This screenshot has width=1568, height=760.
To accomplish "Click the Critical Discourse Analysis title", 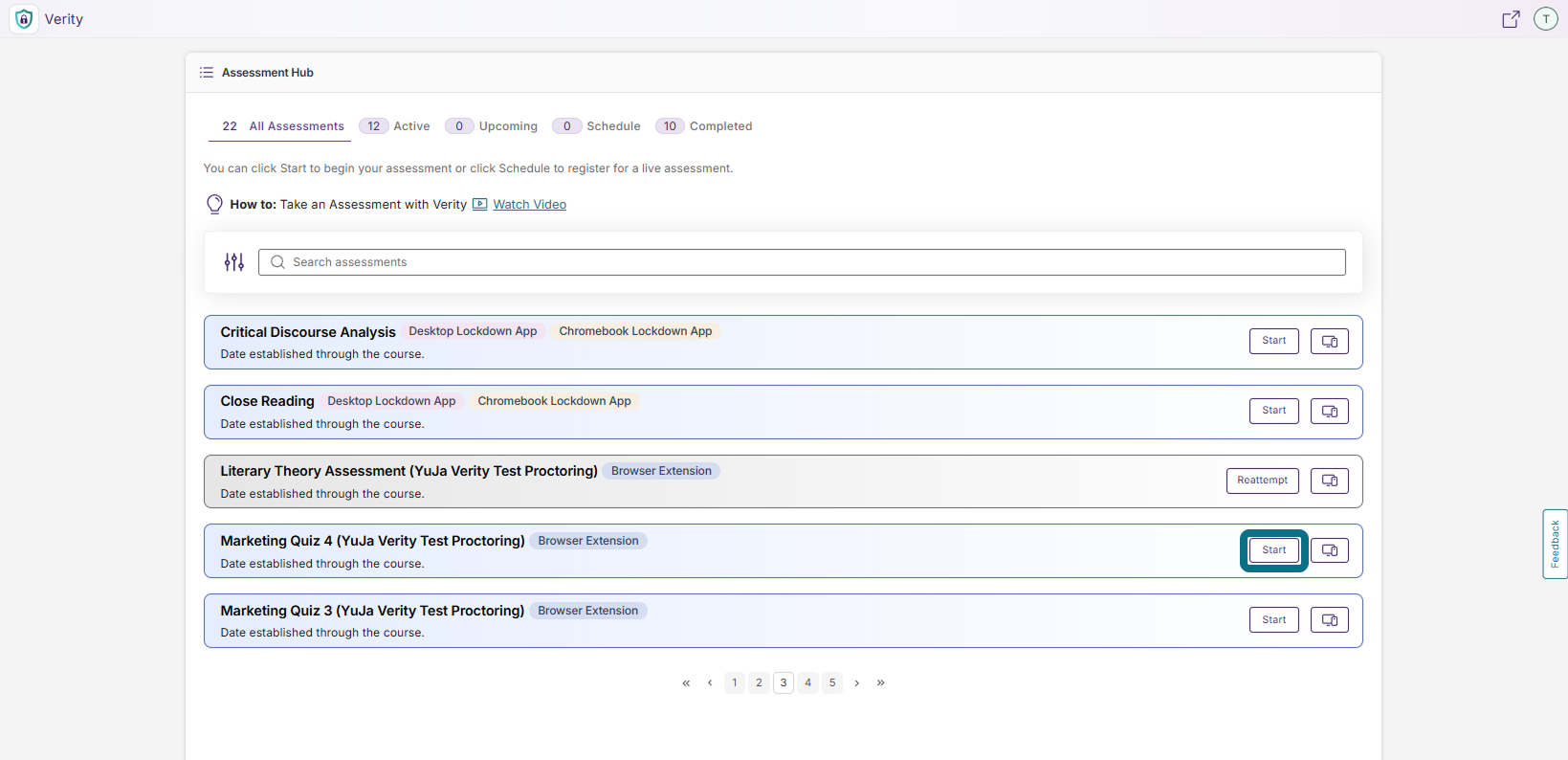I will point(308,332).
